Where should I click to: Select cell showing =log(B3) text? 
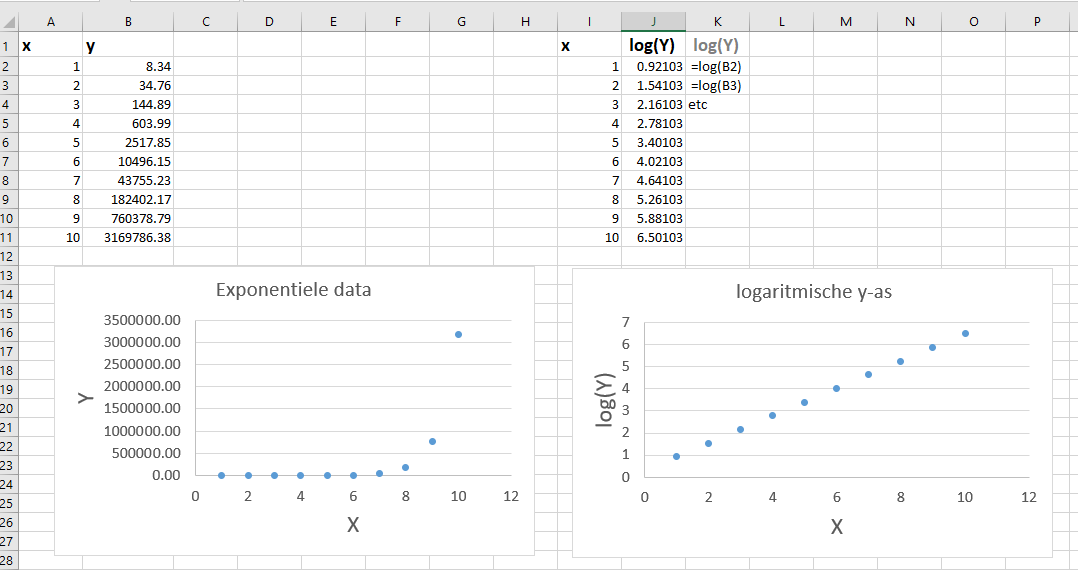[x=716, y=85]
